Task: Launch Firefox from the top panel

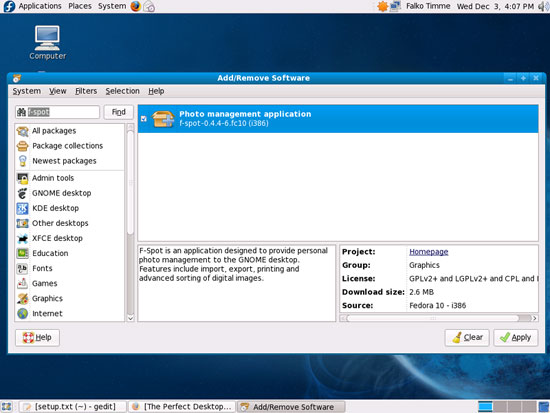Action: pyautogui.click(x=136, y=6)
